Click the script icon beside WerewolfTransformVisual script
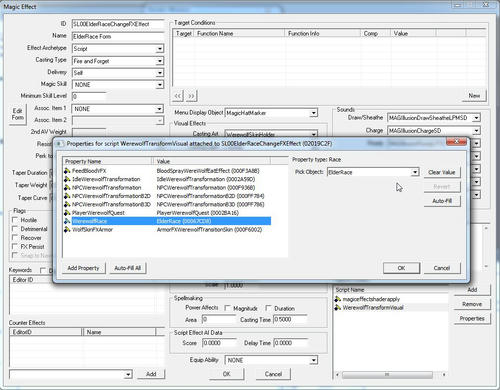The height and width of the screenshot is (390, 500). click(338, 307)
